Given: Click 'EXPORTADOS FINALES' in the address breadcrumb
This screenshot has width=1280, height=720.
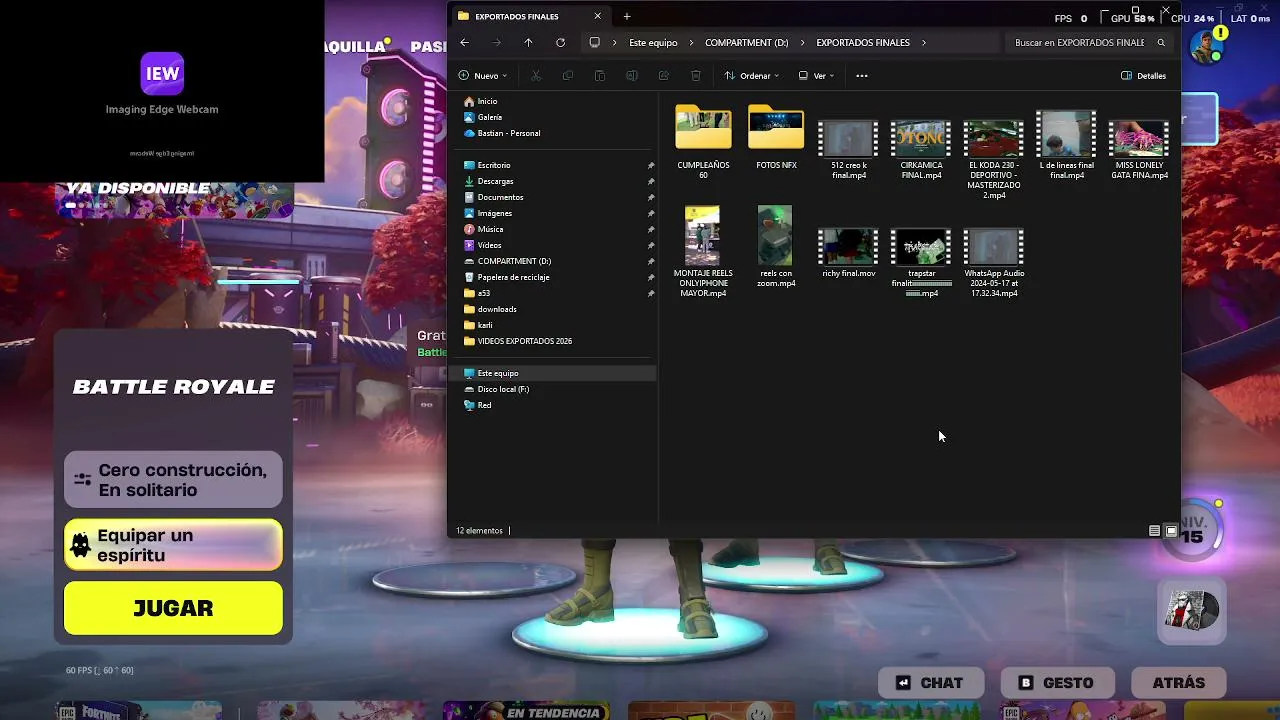Looking at the screenshot, I should click(863, 43).
